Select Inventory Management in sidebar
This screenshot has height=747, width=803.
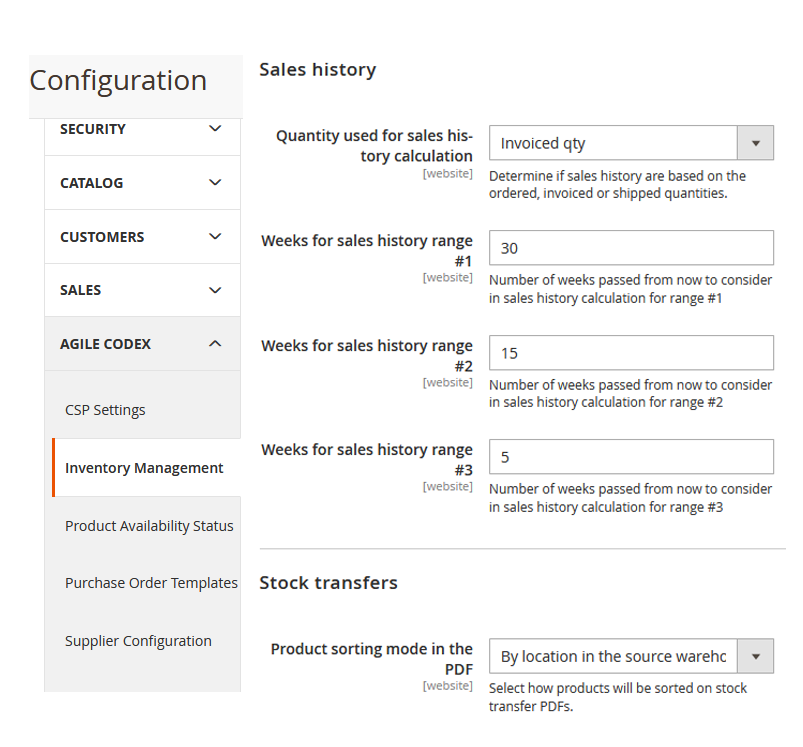coord(144,467)
